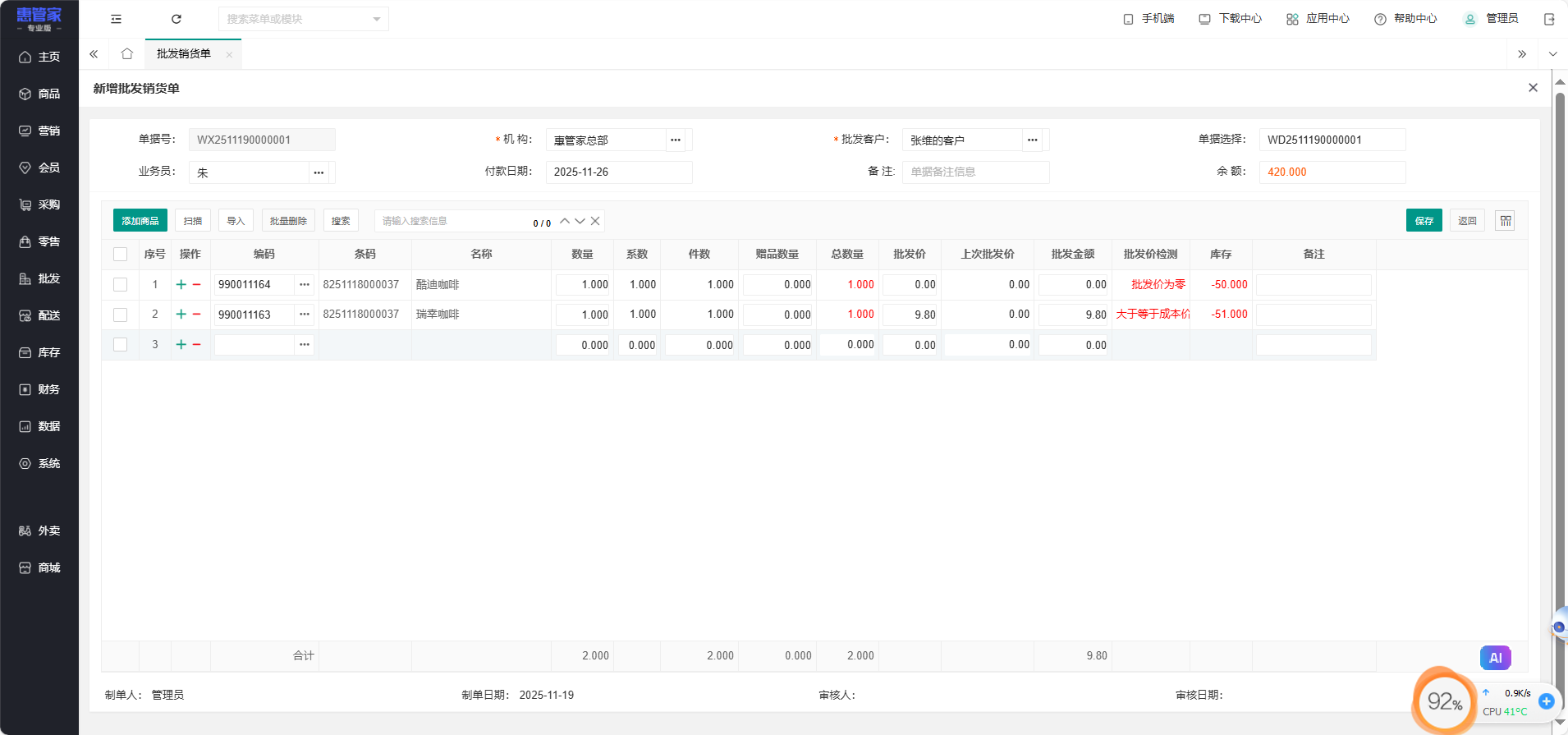Click the 搜索 button
Image resolution: width=1568 pixels, height=735 pixels.
tap(341, 221)
